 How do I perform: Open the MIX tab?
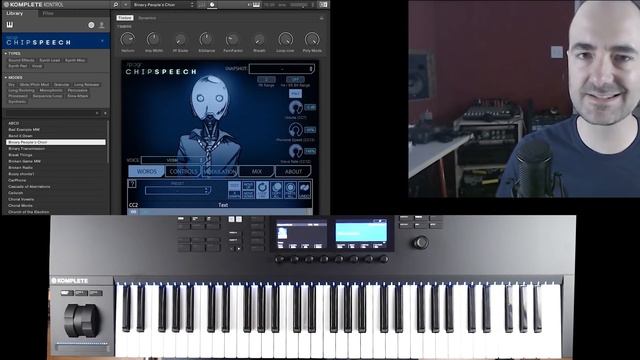point(257,171)
